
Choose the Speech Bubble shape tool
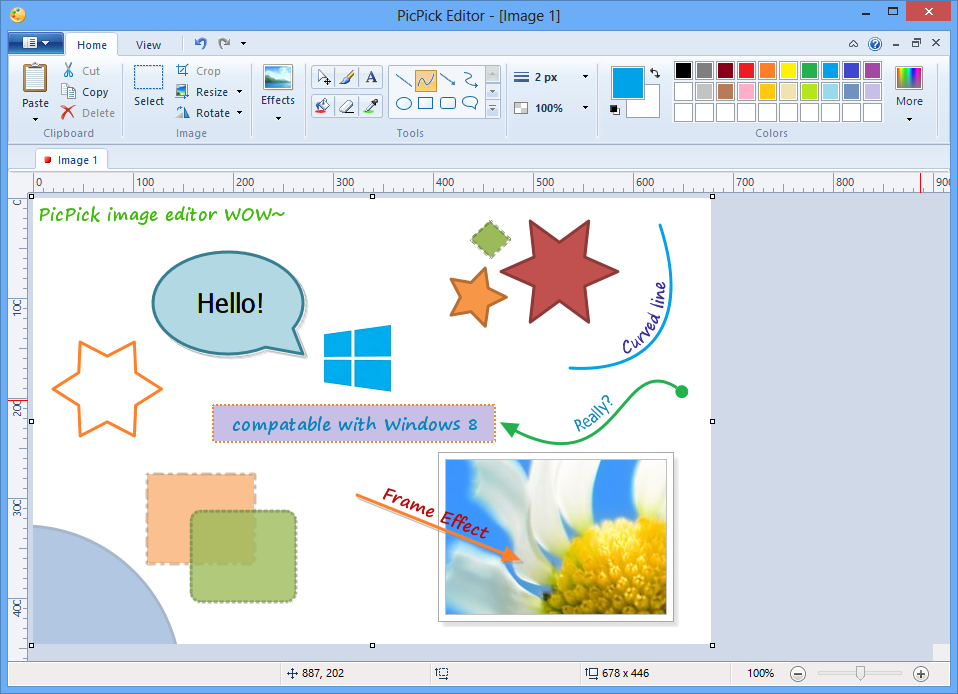tap(470, 103)
